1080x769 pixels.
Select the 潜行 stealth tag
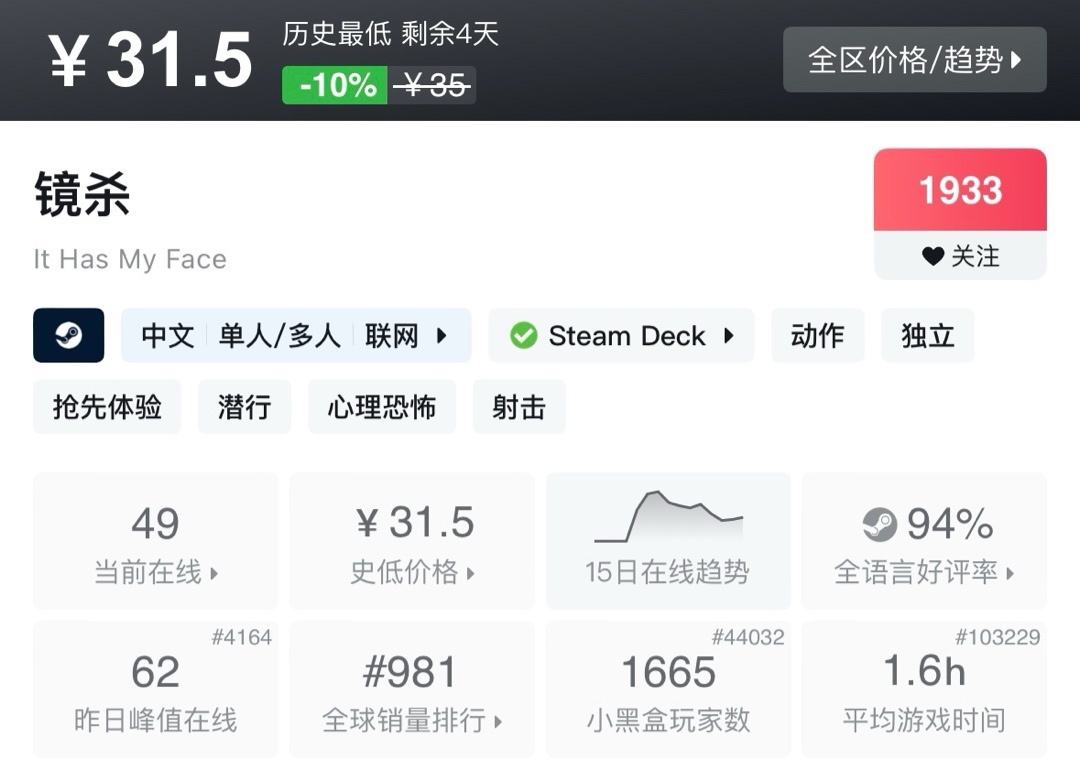click(x=244, y=407)
